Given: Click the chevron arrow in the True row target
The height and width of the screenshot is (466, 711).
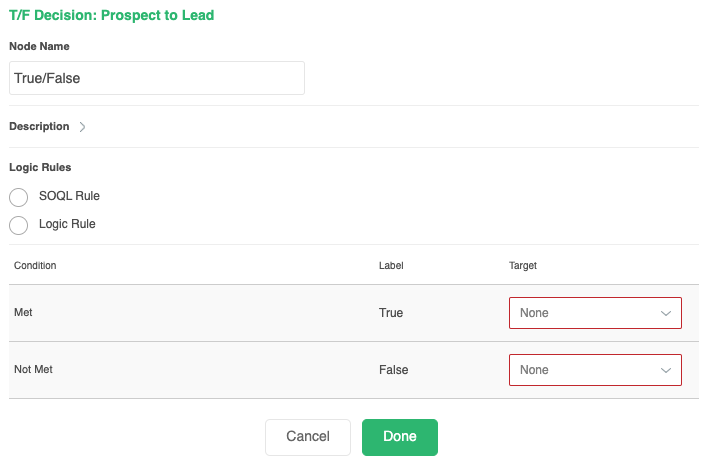Looking at the screenshot, I should pyautogui.click(x=666, y=313).
